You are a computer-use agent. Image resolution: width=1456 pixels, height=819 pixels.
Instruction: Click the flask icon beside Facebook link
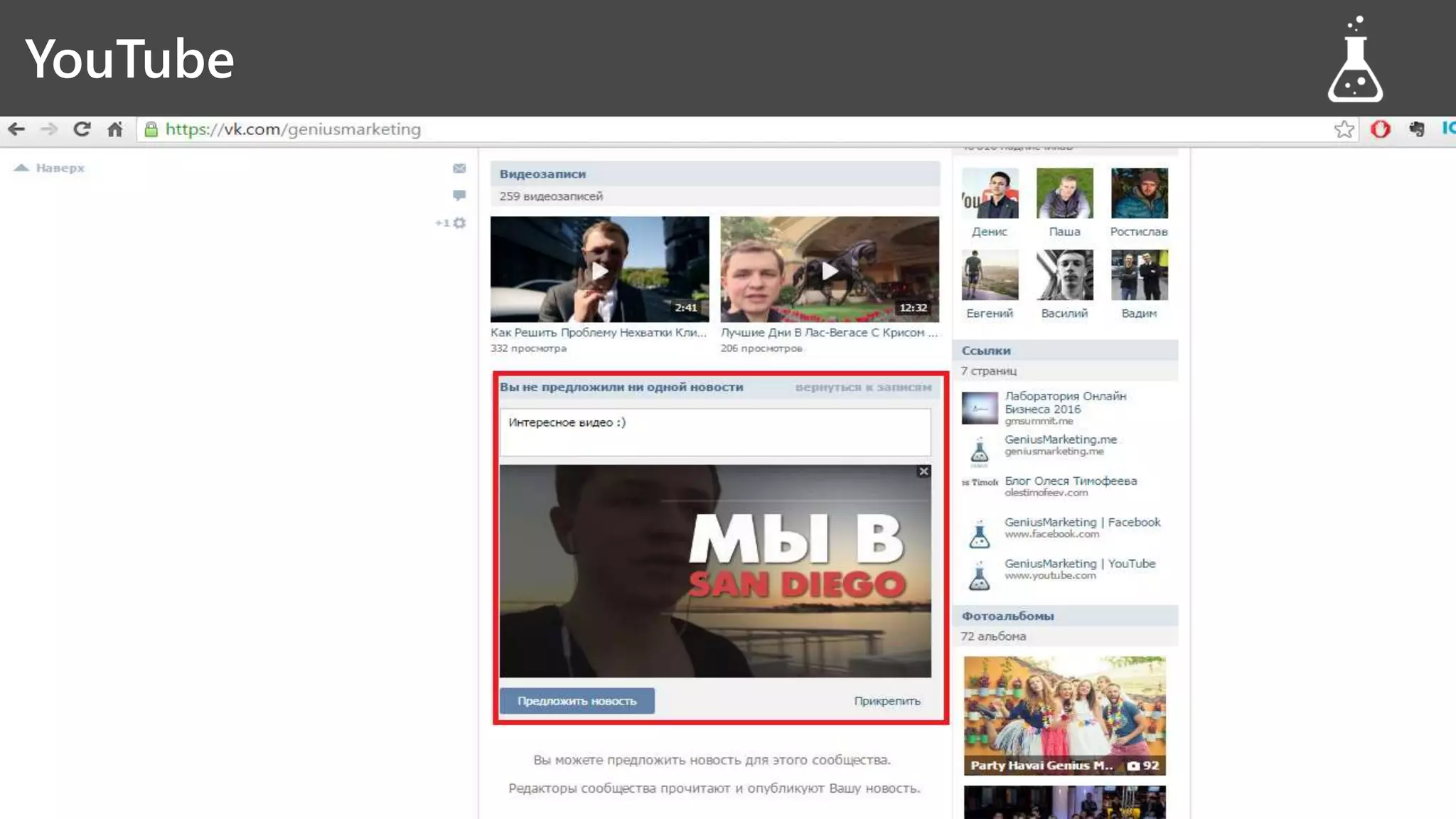[980, 533]
